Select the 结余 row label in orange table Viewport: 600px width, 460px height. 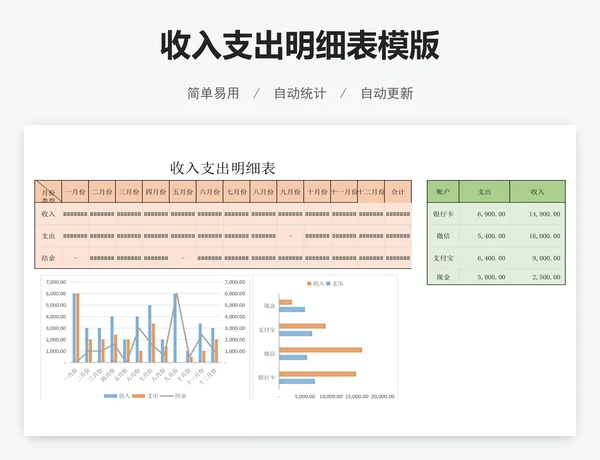pos(48,258)
